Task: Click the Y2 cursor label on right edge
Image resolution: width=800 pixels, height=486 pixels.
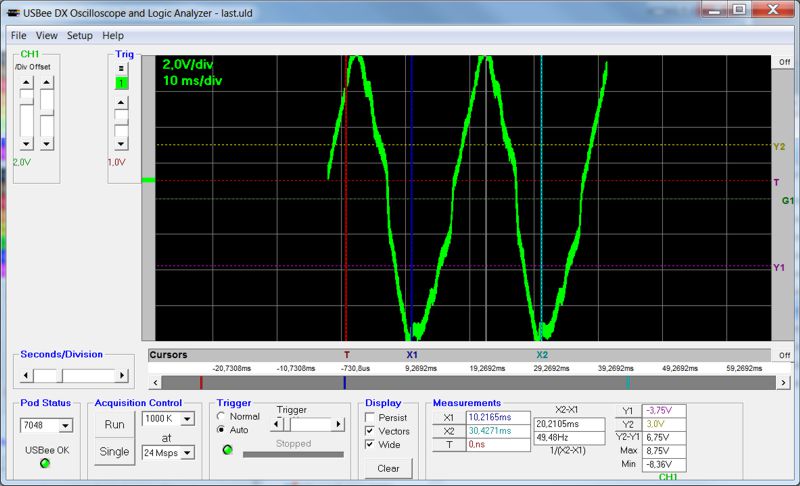Action: [x=779, y=146]
